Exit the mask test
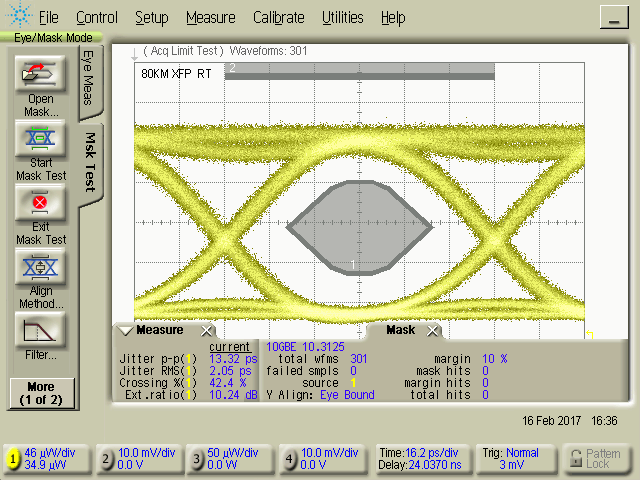 point(41,203)
